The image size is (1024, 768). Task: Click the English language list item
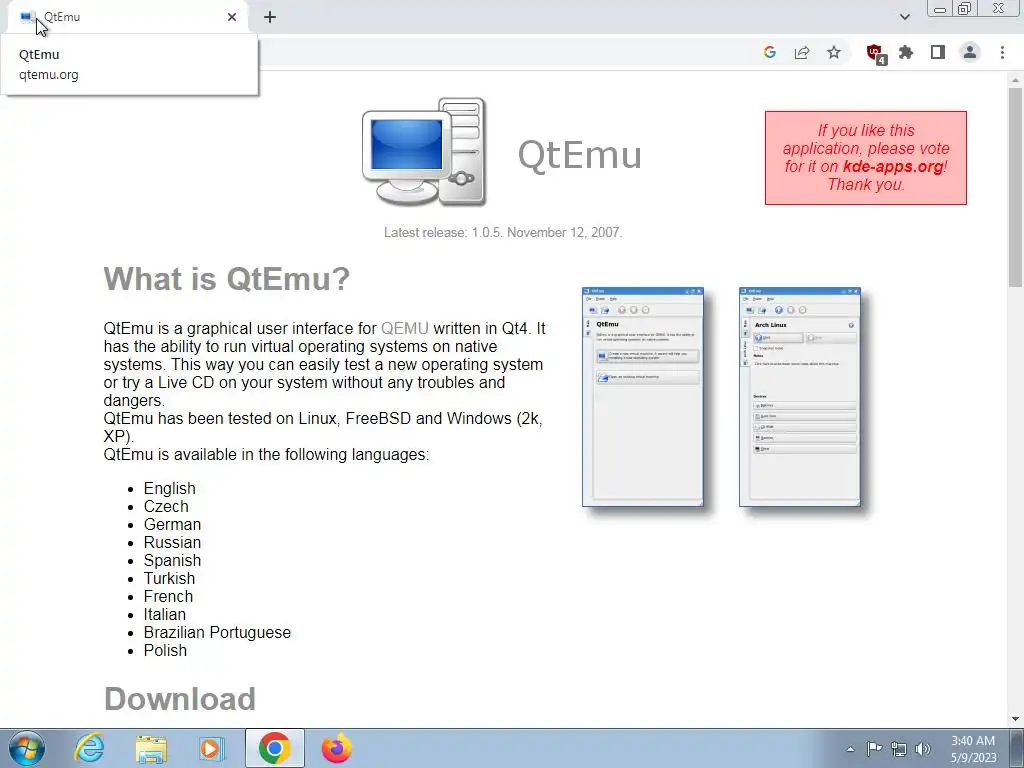(170, 488)
